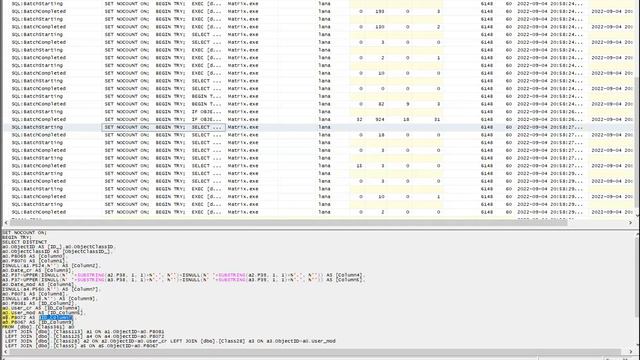The height and width of the screenshot is (360, 640).
Task: Click the CPU value 32 cell
Action: 359,120
